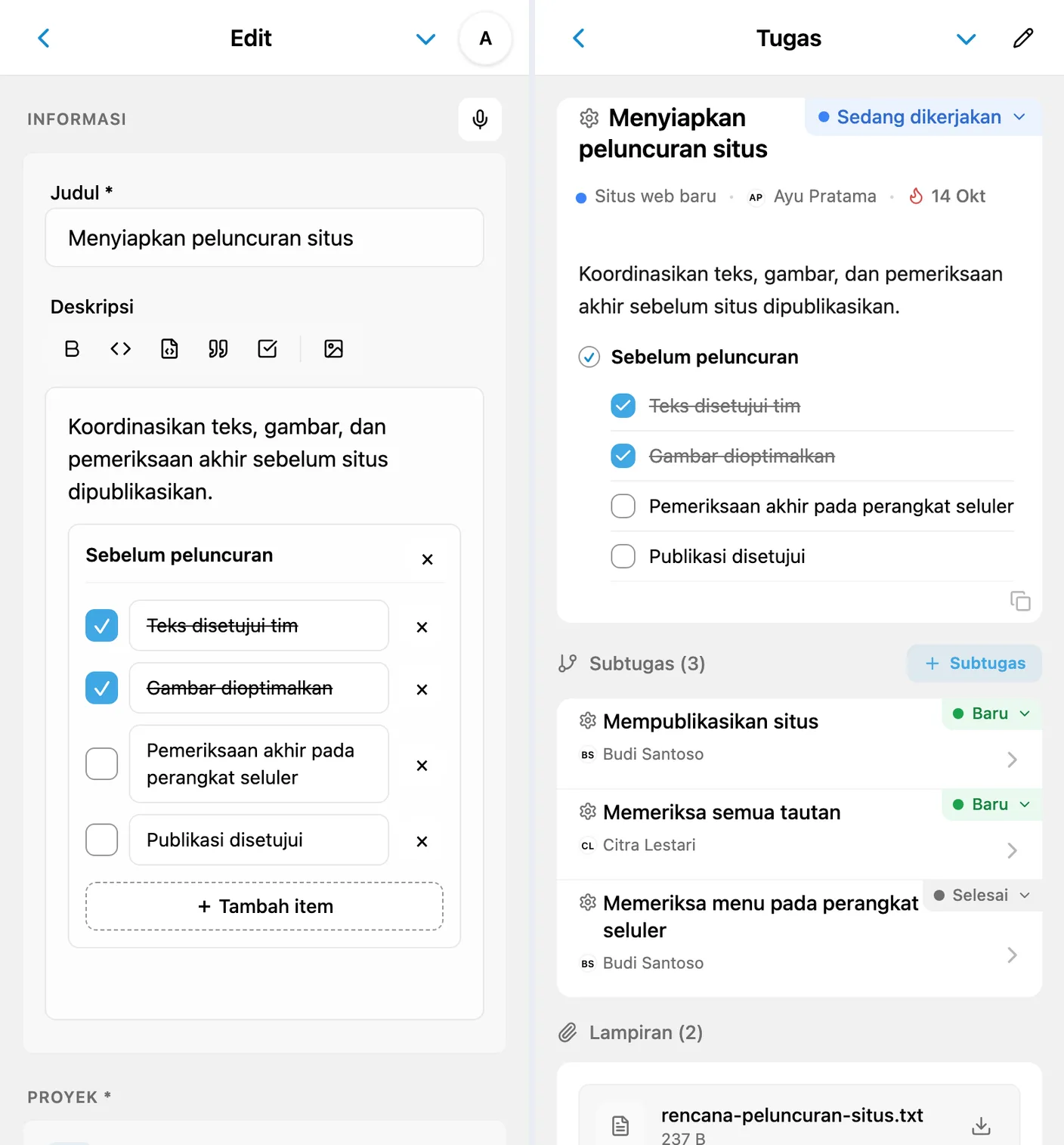The width and height of the screenshot is (1064, 1145).
Task: Toggle bold formatting in description toolbar
Action: coord(73,348)
